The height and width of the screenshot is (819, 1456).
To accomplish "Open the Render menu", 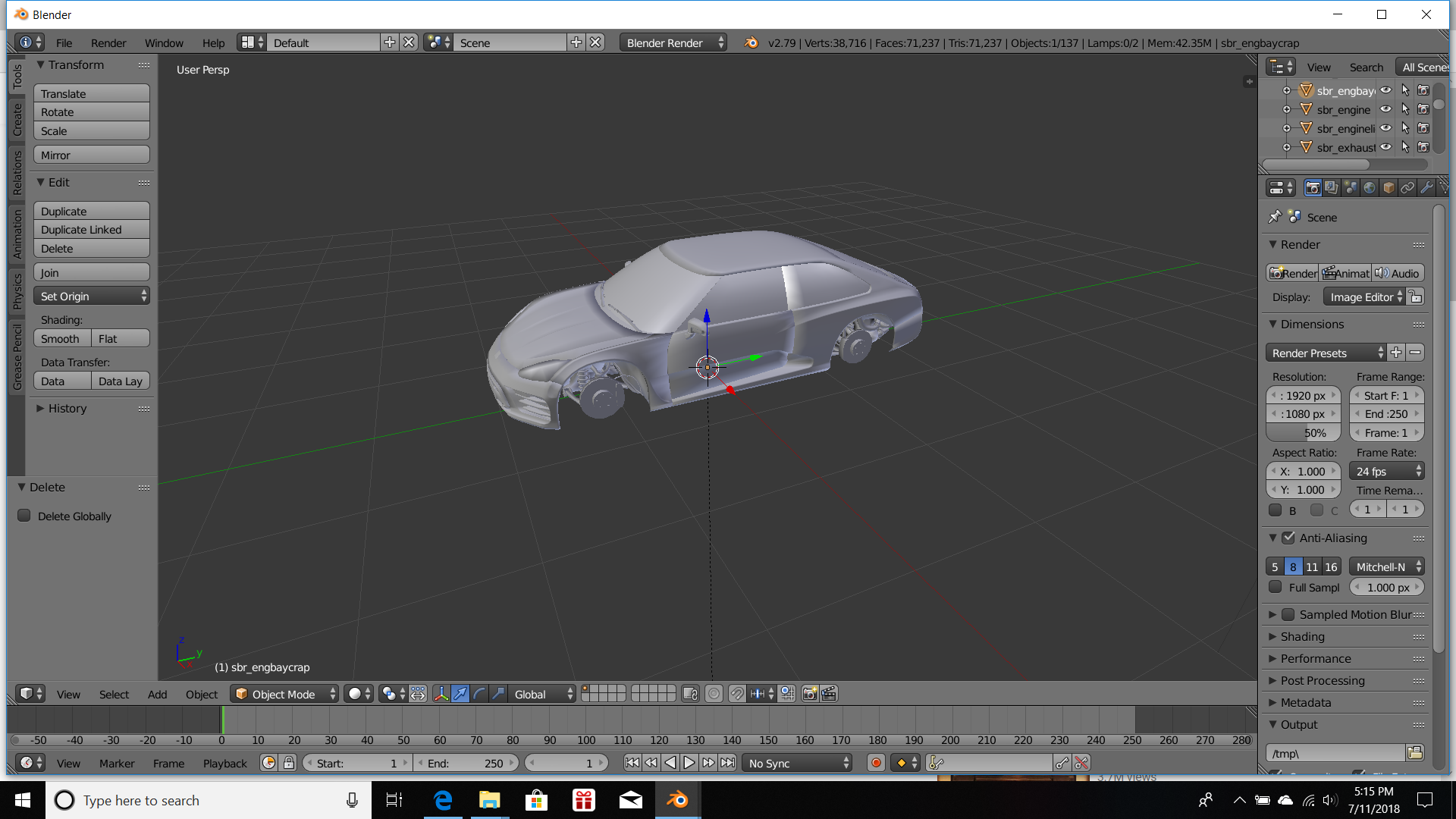I will click(108, 42).
